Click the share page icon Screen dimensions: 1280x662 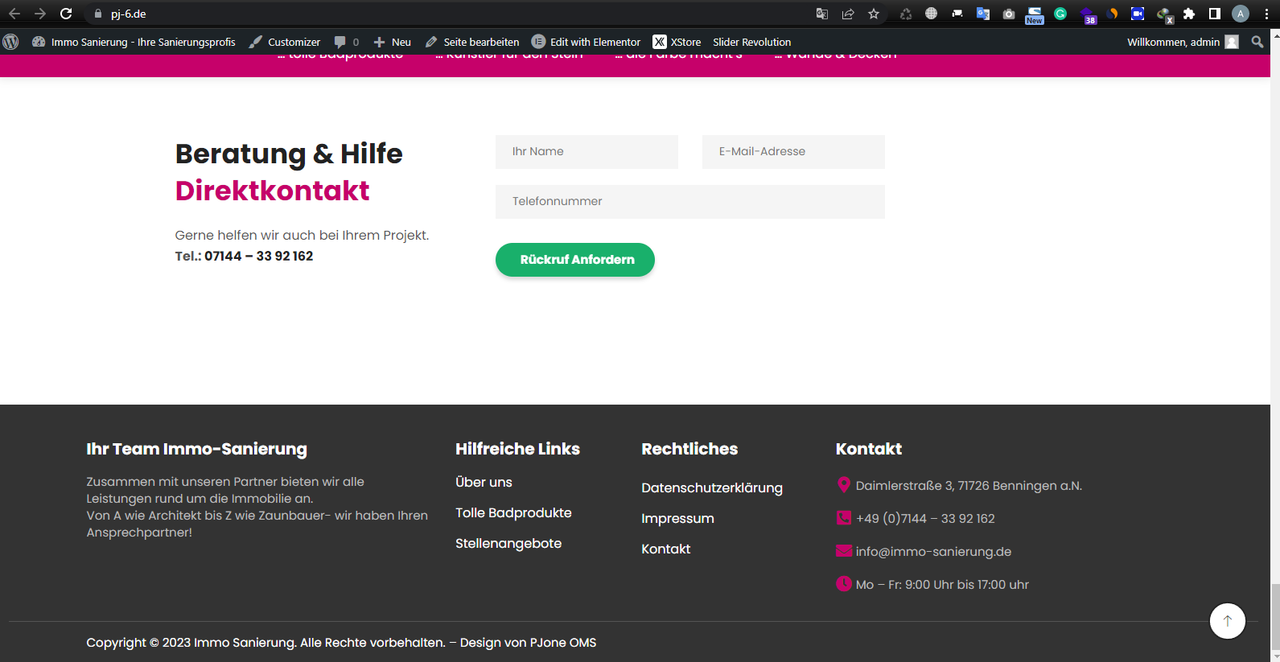tap(848, 14)
